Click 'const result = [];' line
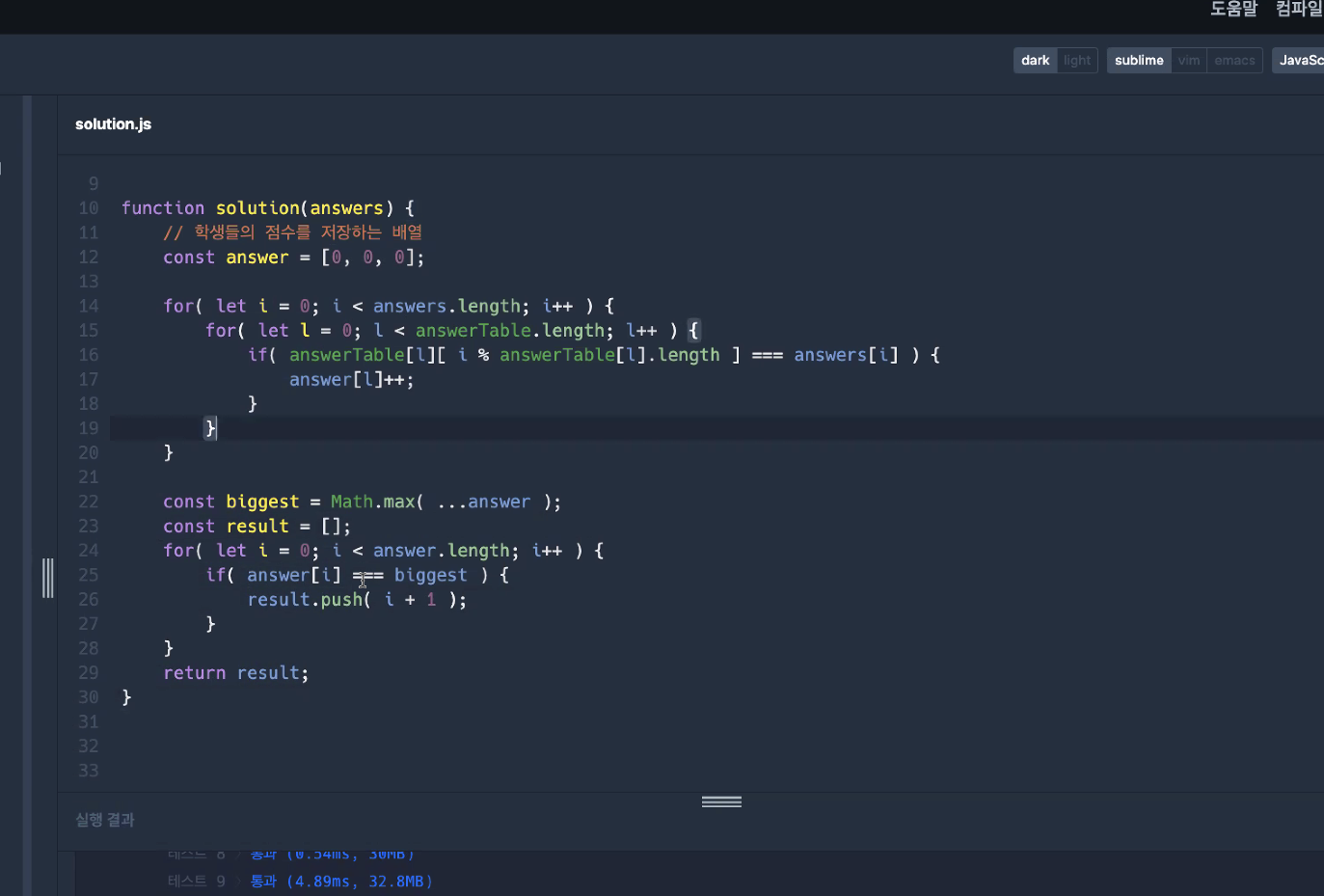This screenshot has width=1324, height=896. (257, 527)
